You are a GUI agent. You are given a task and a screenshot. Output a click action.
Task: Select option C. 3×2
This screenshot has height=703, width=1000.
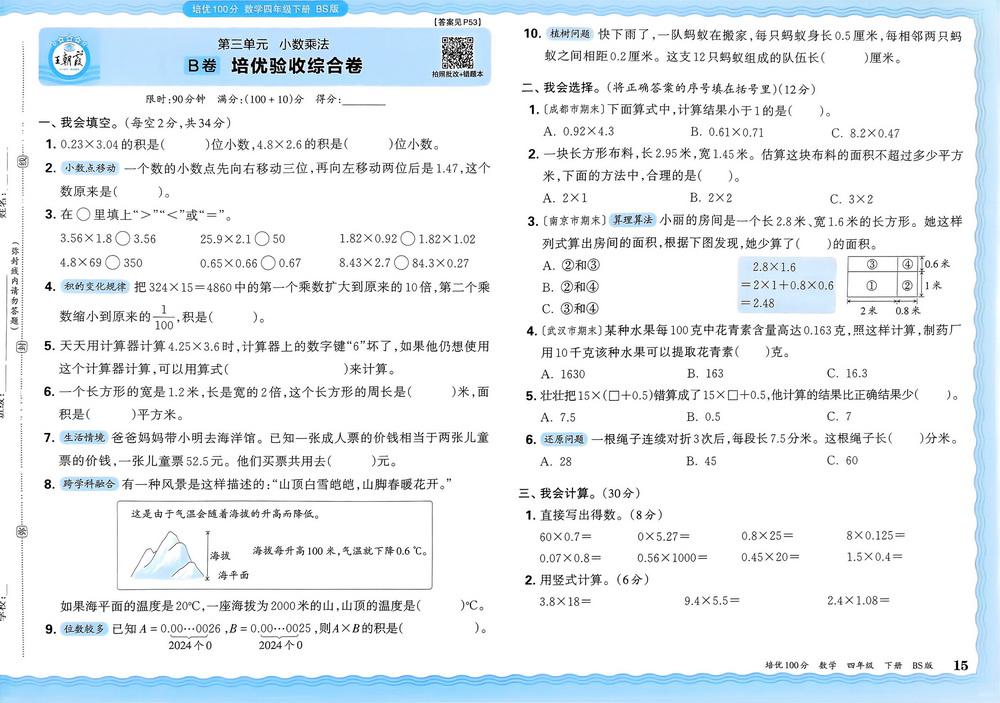coord(851,199)
